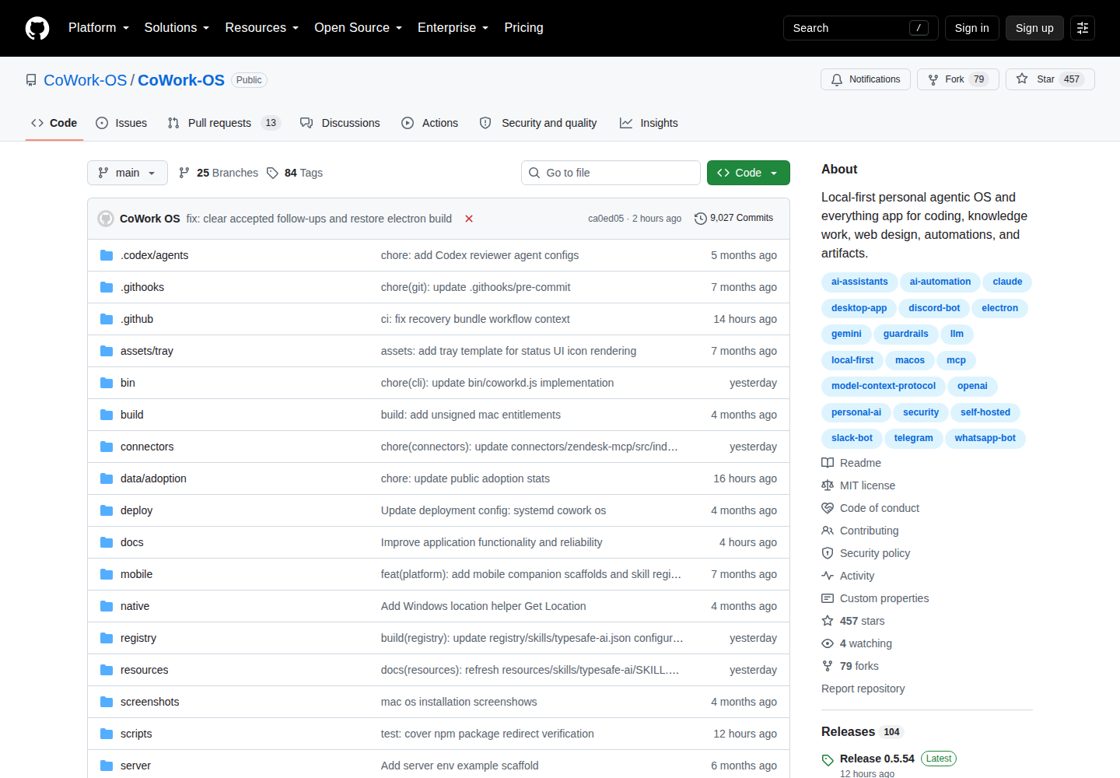Switch to the Pull requests tab

tap(224, 123)
